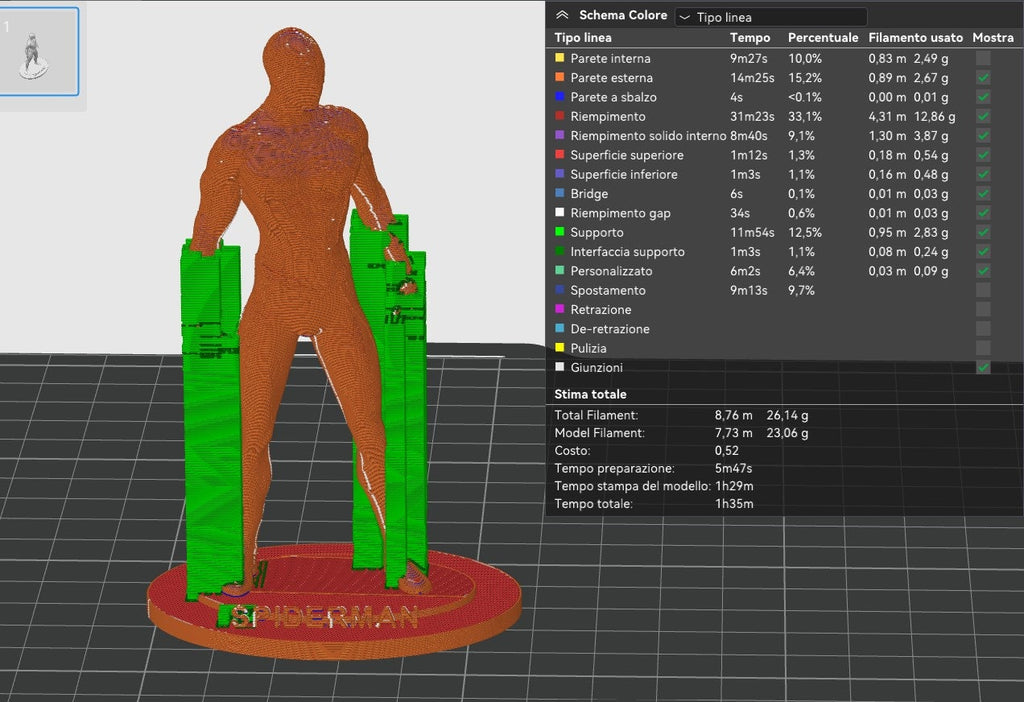Click the Riempimento gap white swatch
This screenshot has height=702, width=1024.
(x=560, y=212)
